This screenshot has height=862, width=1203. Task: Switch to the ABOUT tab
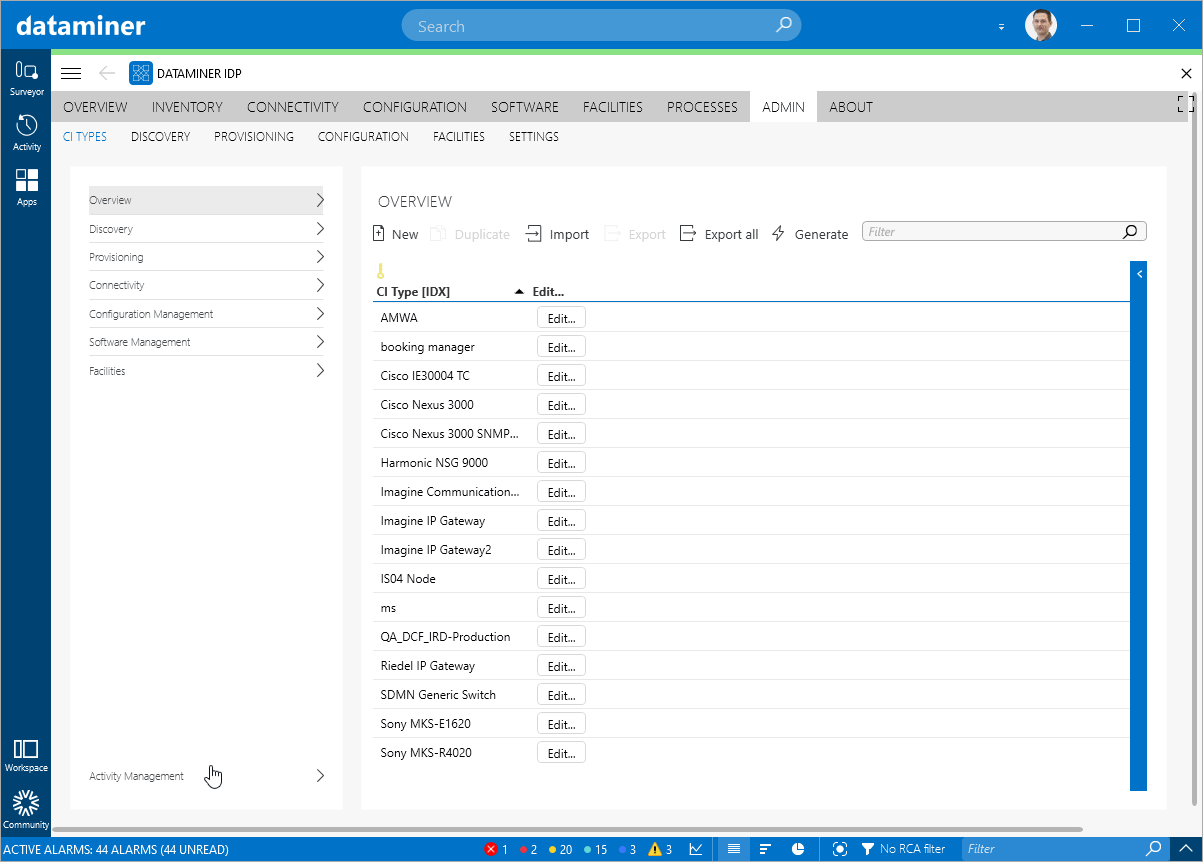click(851, 107)
